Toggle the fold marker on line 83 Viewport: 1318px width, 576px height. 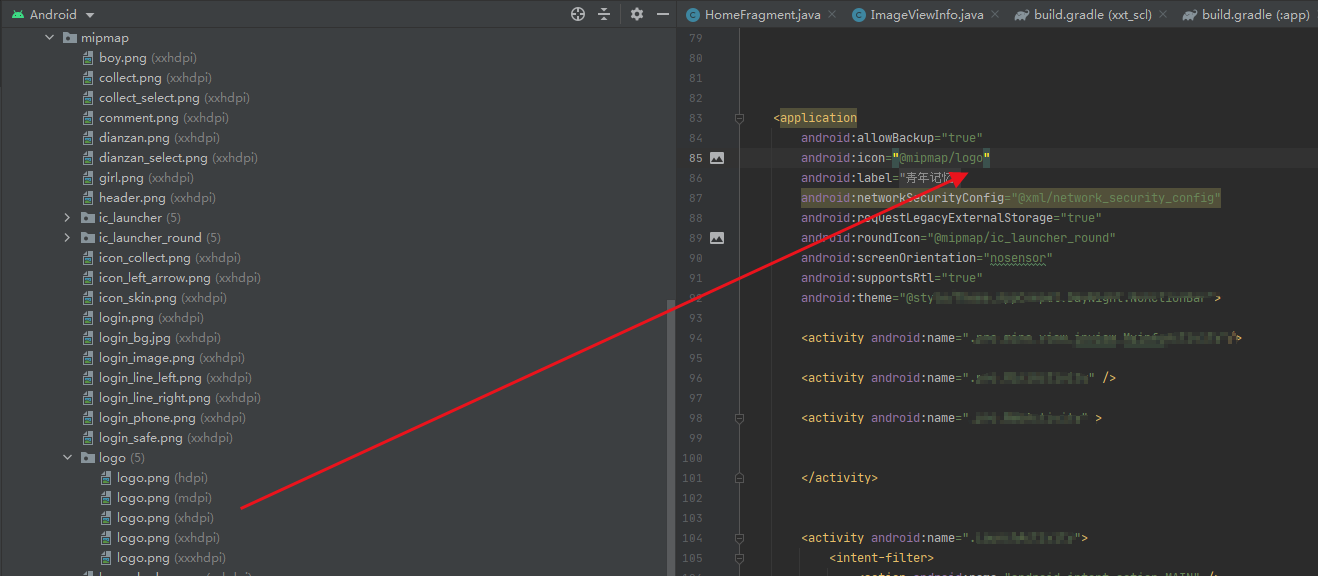(739, 118)
